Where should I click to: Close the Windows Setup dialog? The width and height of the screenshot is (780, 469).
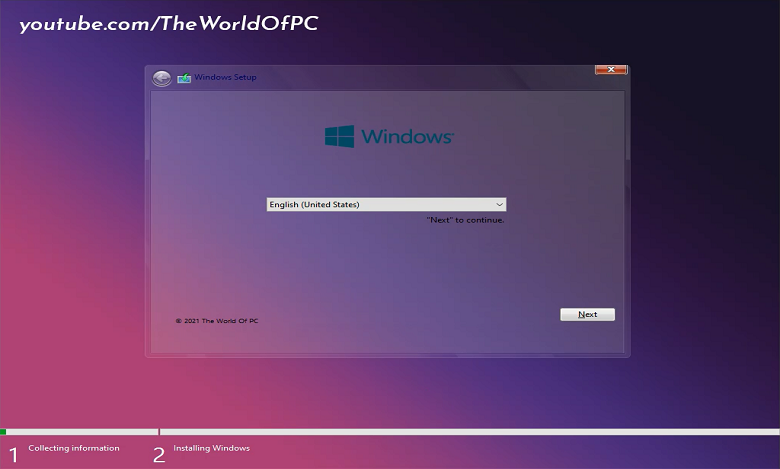(x=611, y=70)
